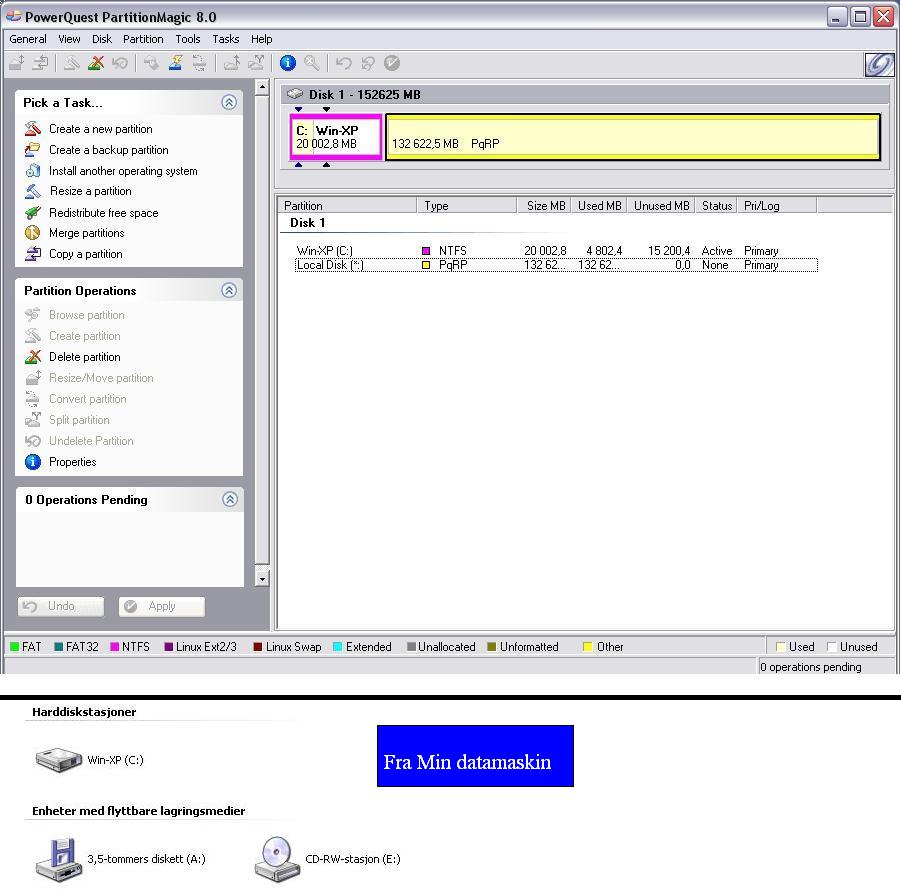Click the Copy a partition task icon
The height and width of the screenshot is (894, 901).
coord(33,253)
